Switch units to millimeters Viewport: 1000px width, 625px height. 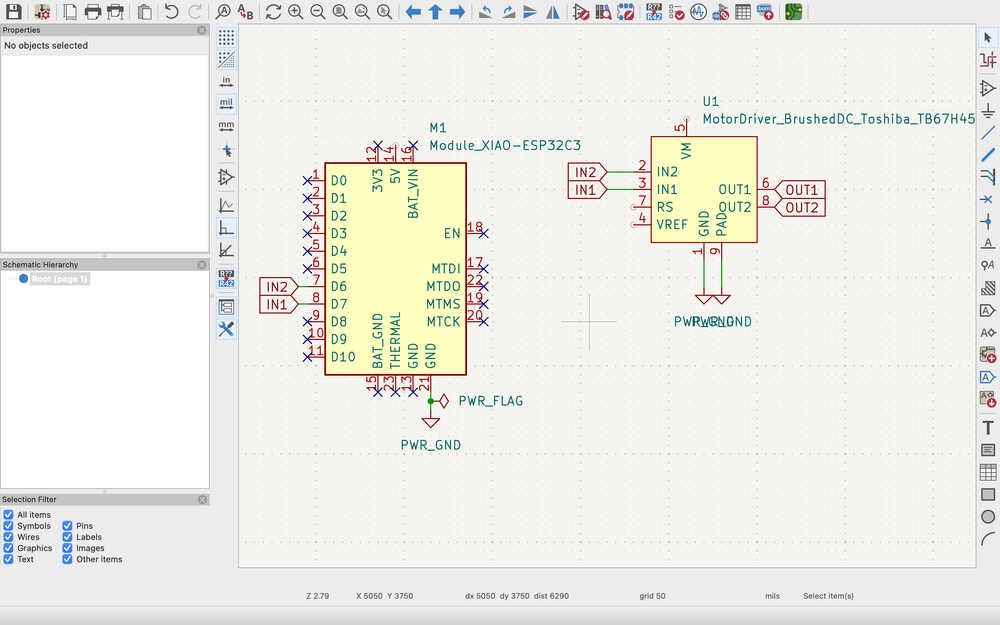pos(226,126)
